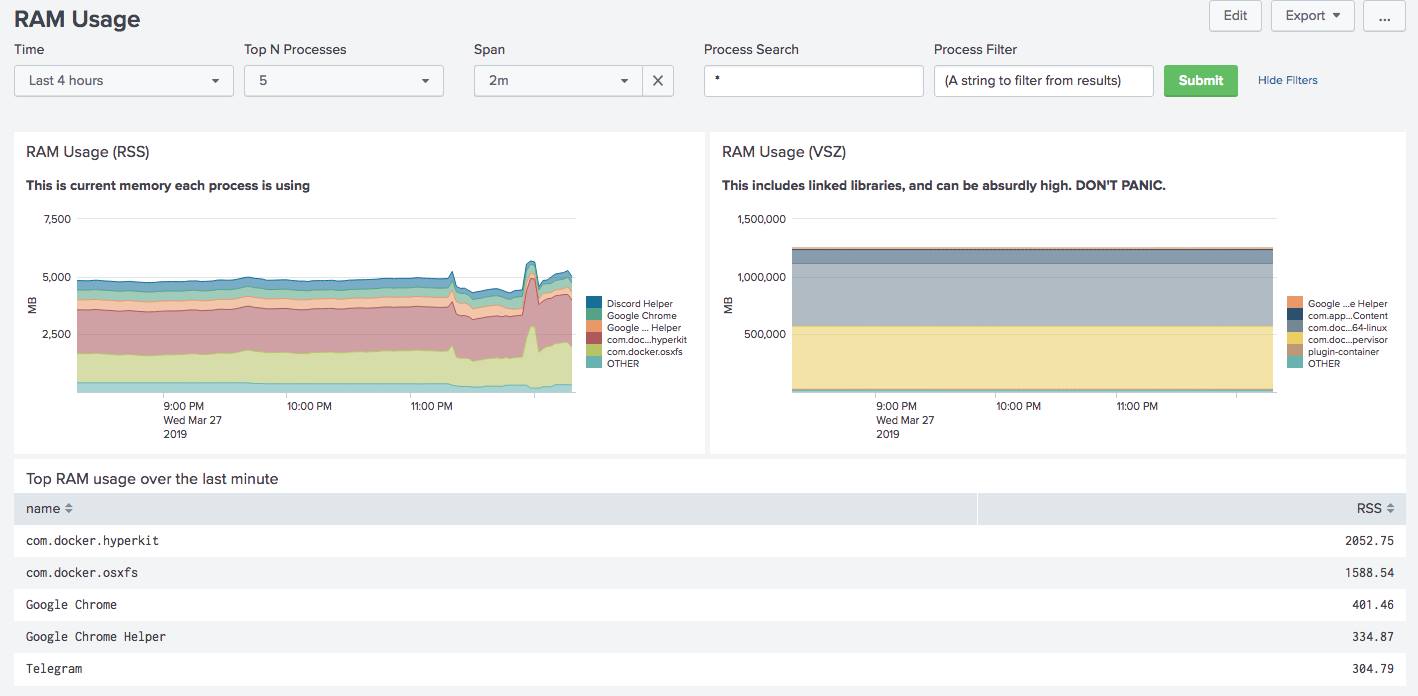Click Google Chrome legend swatch in RSS chart
The width and height of the screenshot is (1418, 696).
[594, 315]
